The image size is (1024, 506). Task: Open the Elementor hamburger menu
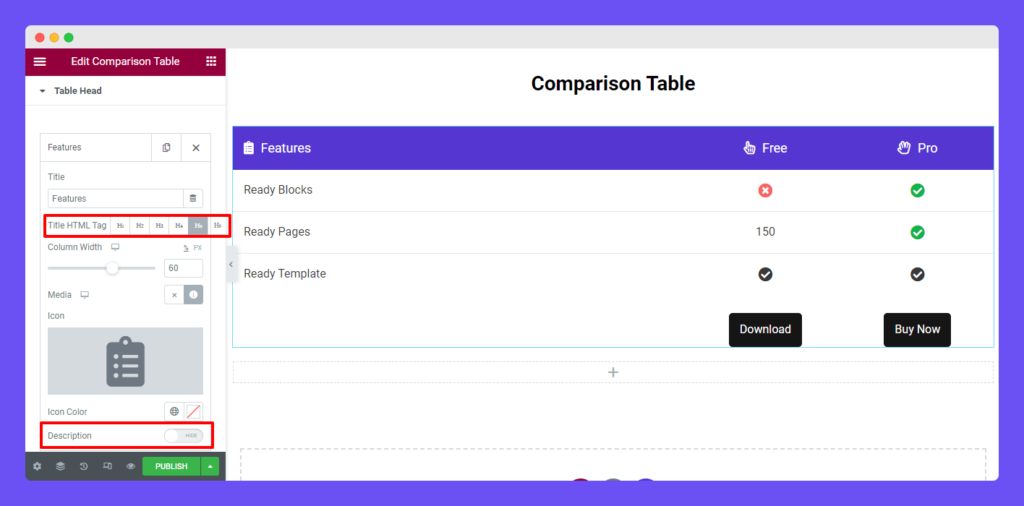pos(40,61)
